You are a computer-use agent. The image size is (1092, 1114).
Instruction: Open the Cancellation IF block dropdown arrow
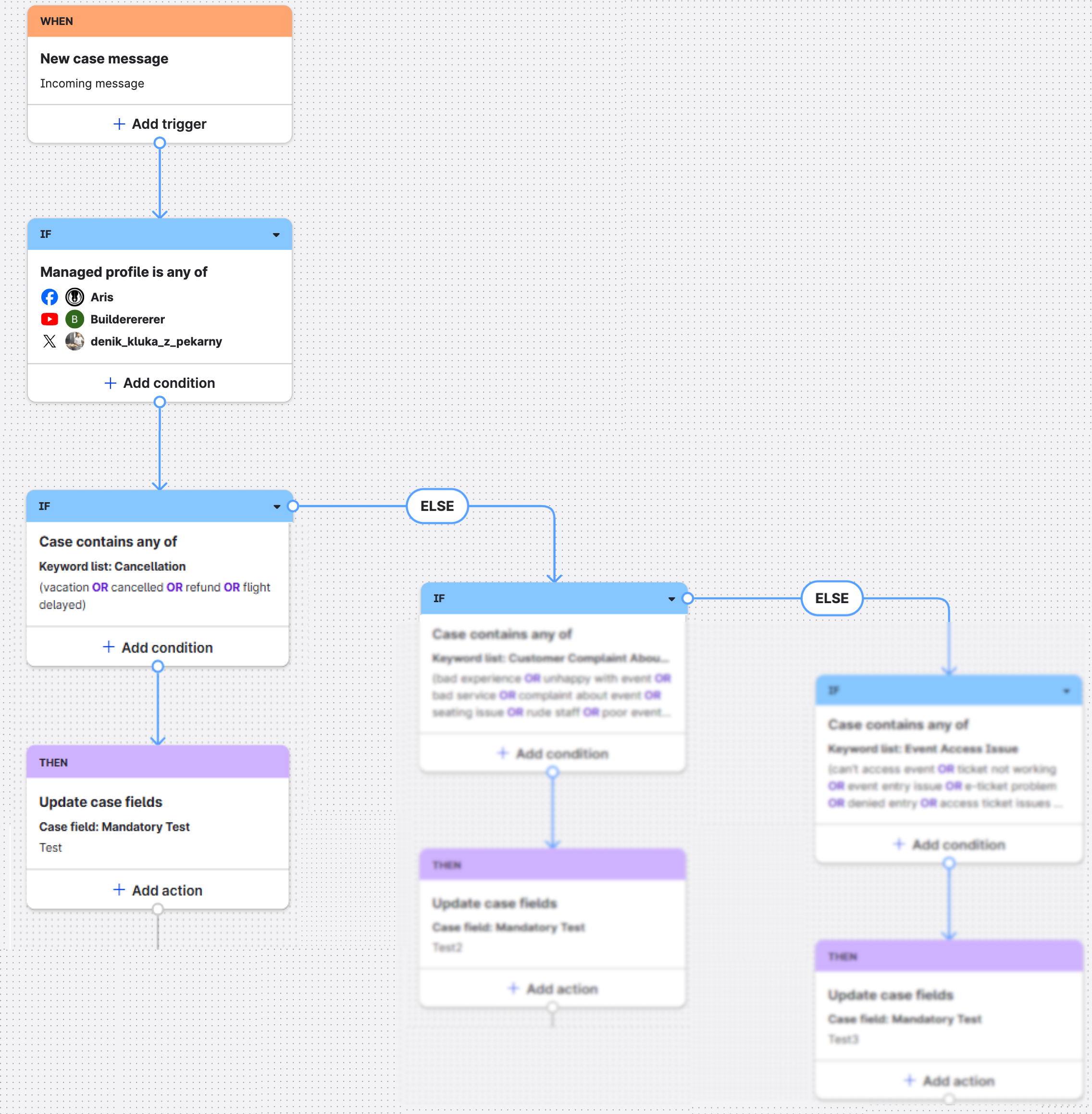(x=277, y=507)
